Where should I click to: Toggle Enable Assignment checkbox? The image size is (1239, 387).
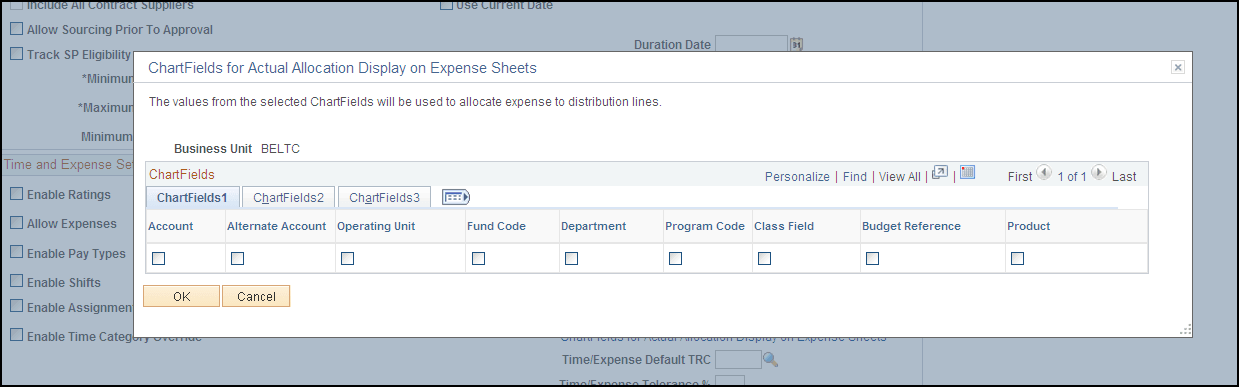(x=16, y=307)
